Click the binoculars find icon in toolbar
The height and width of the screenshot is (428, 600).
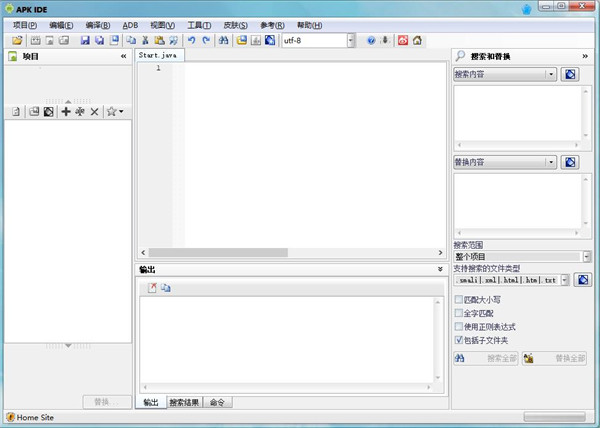pyautogui.click(x=223, y=40)
